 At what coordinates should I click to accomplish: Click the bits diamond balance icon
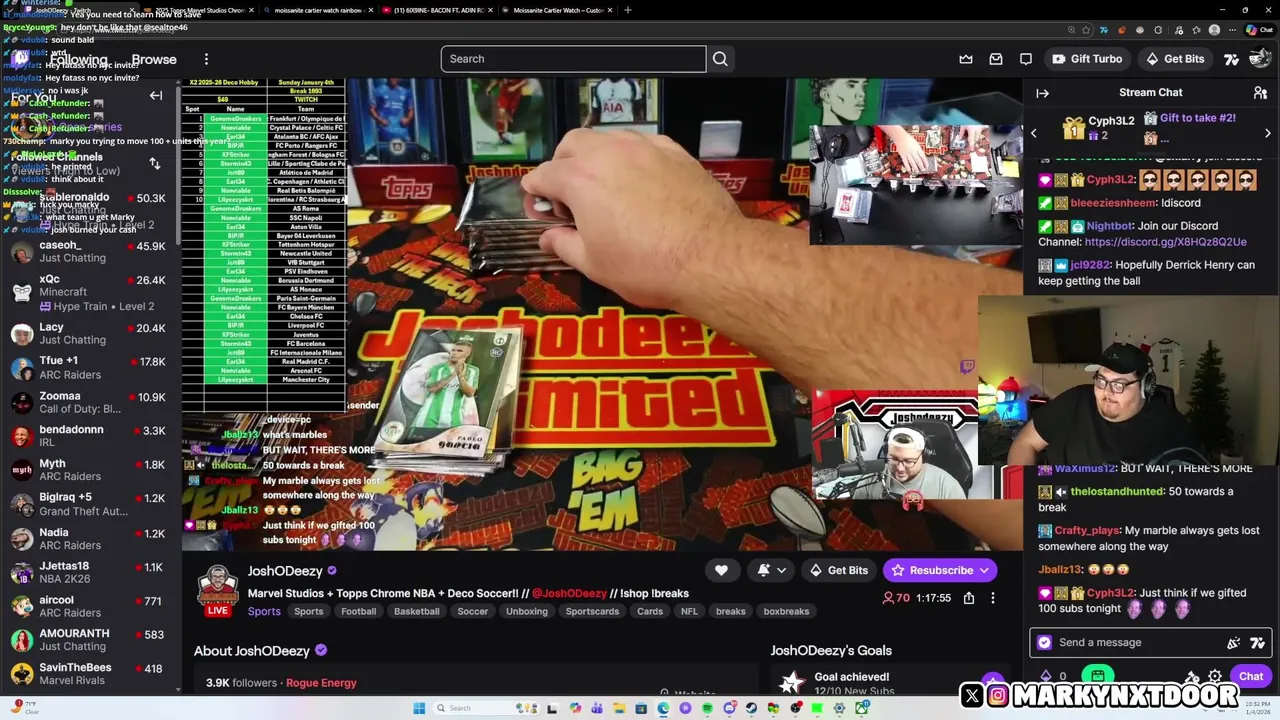tap(1046, 677)
